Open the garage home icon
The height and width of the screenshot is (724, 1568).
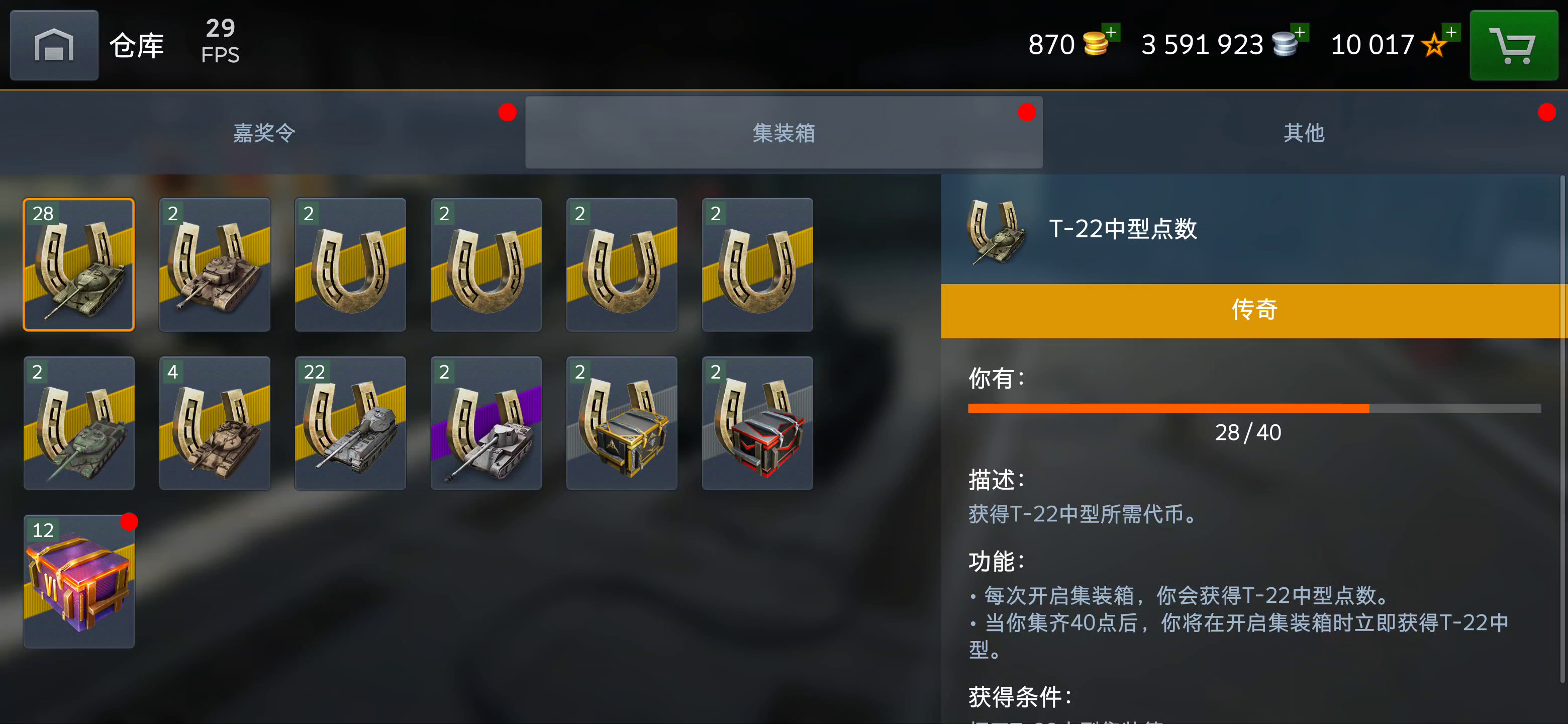[54, 45]
